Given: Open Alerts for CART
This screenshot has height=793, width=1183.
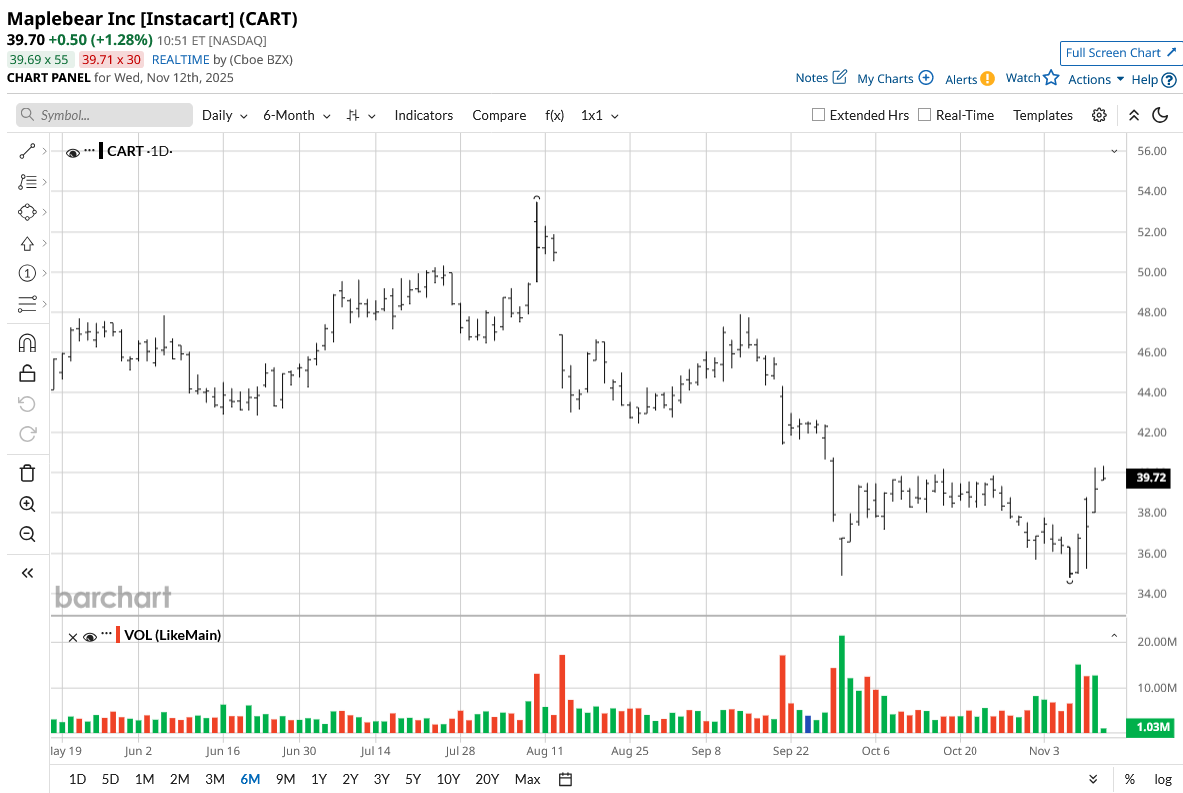Looking at the screenshot, I should 970,79.
